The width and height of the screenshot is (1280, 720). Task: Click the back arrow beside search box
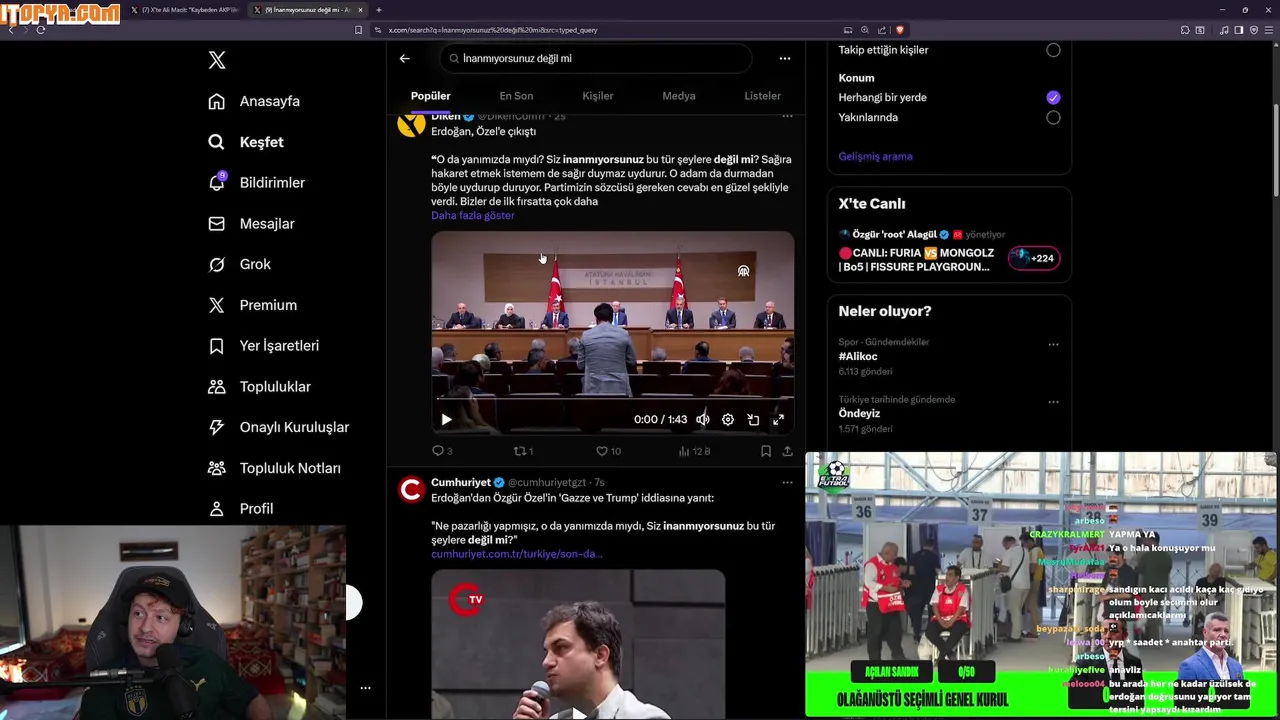(405, 58)
